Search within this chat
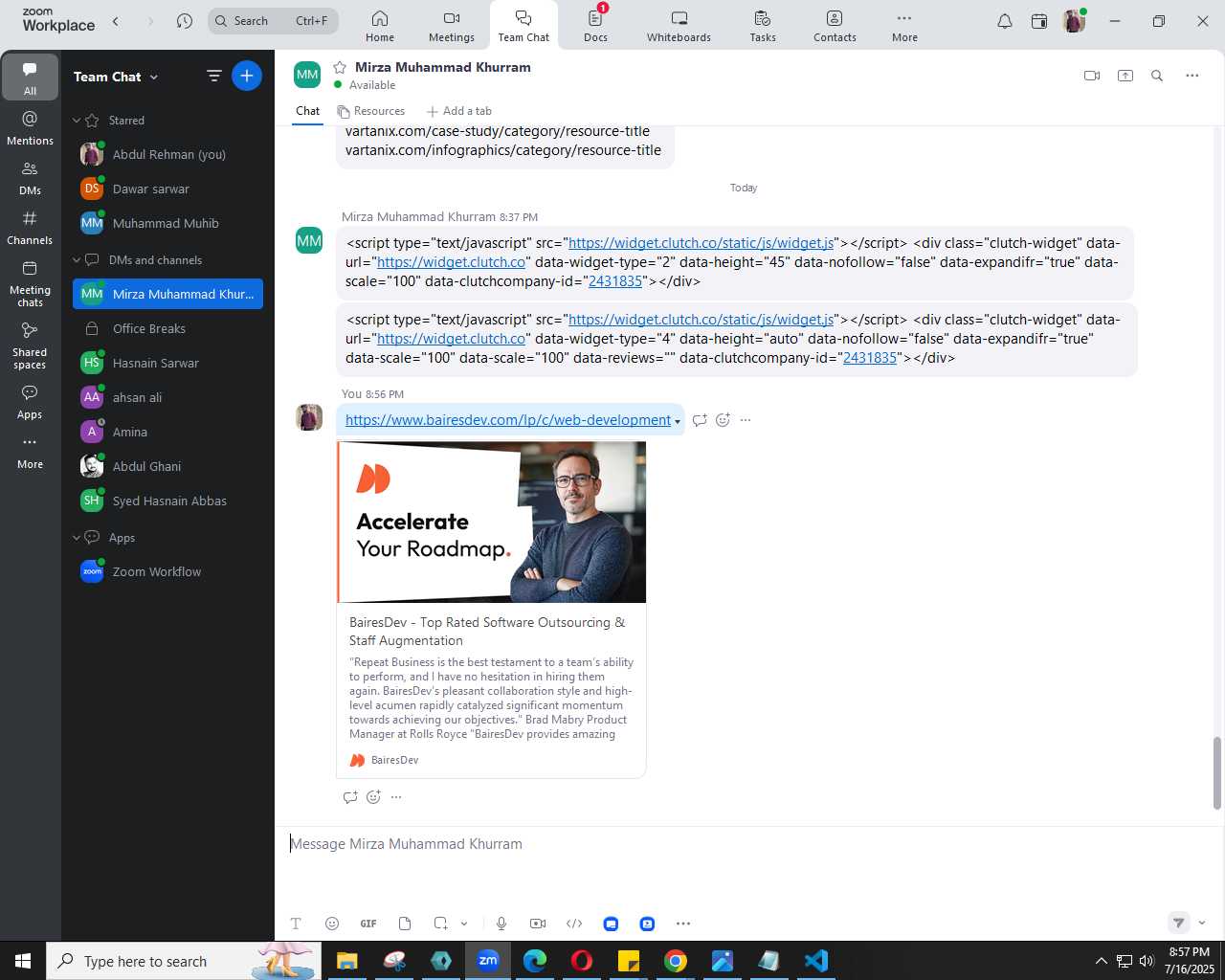 click(x=1157, y=76)
